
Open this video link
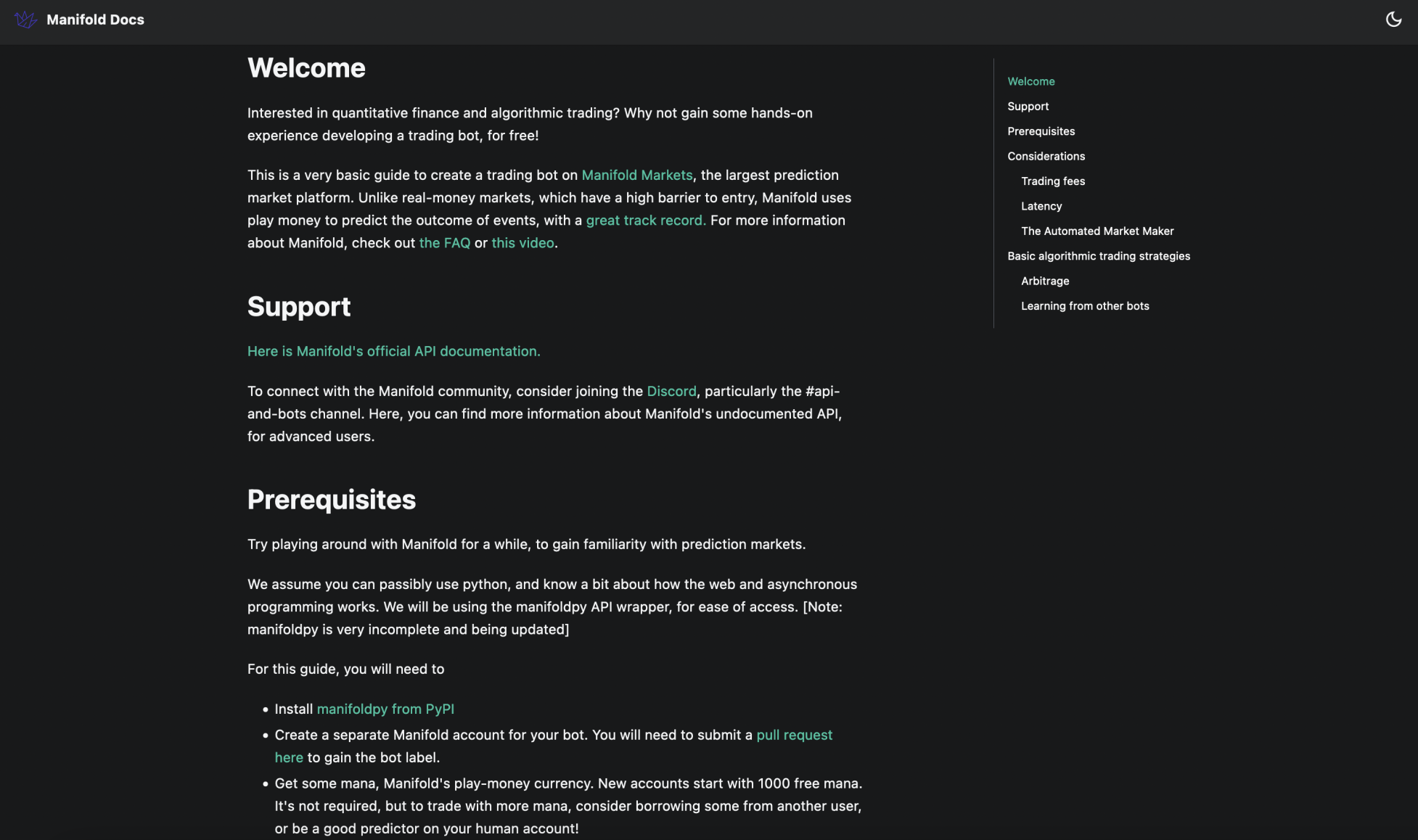522,242
